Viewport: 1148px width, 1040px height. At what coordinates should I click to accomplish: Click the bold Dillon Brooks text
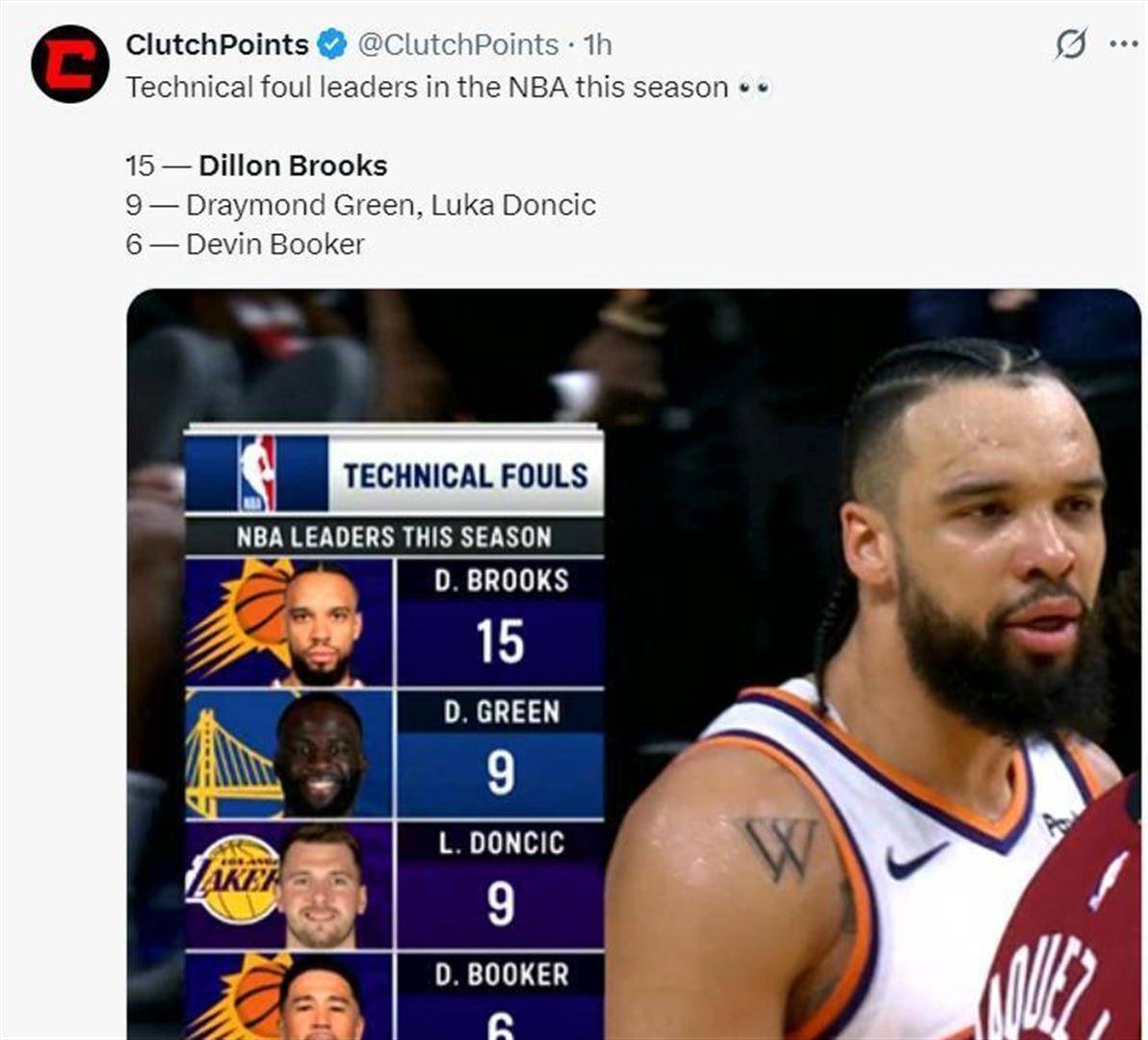pyautogui.click(x=293, y=166)
